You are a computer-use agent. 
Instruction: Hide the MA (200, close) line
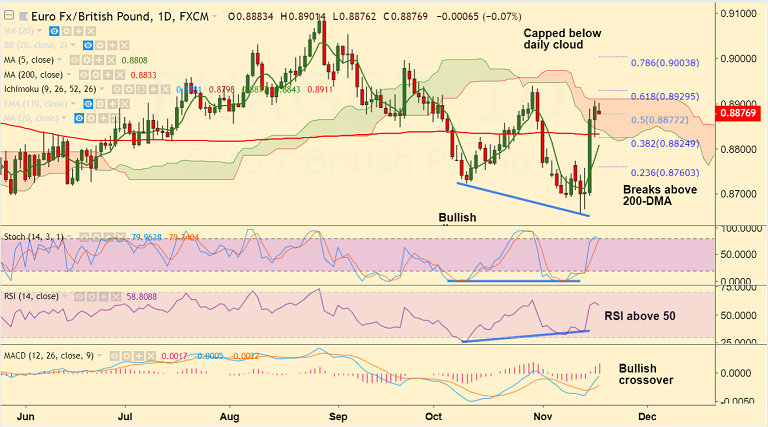[x=84, y=75]
